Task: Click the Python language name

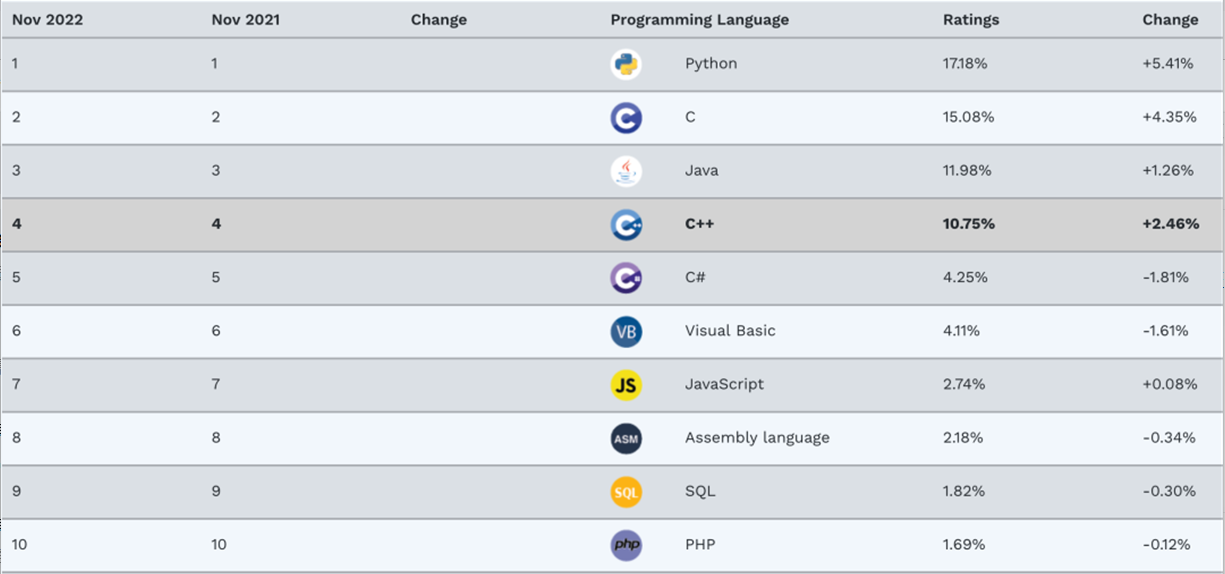Action: tap(711, 64)
